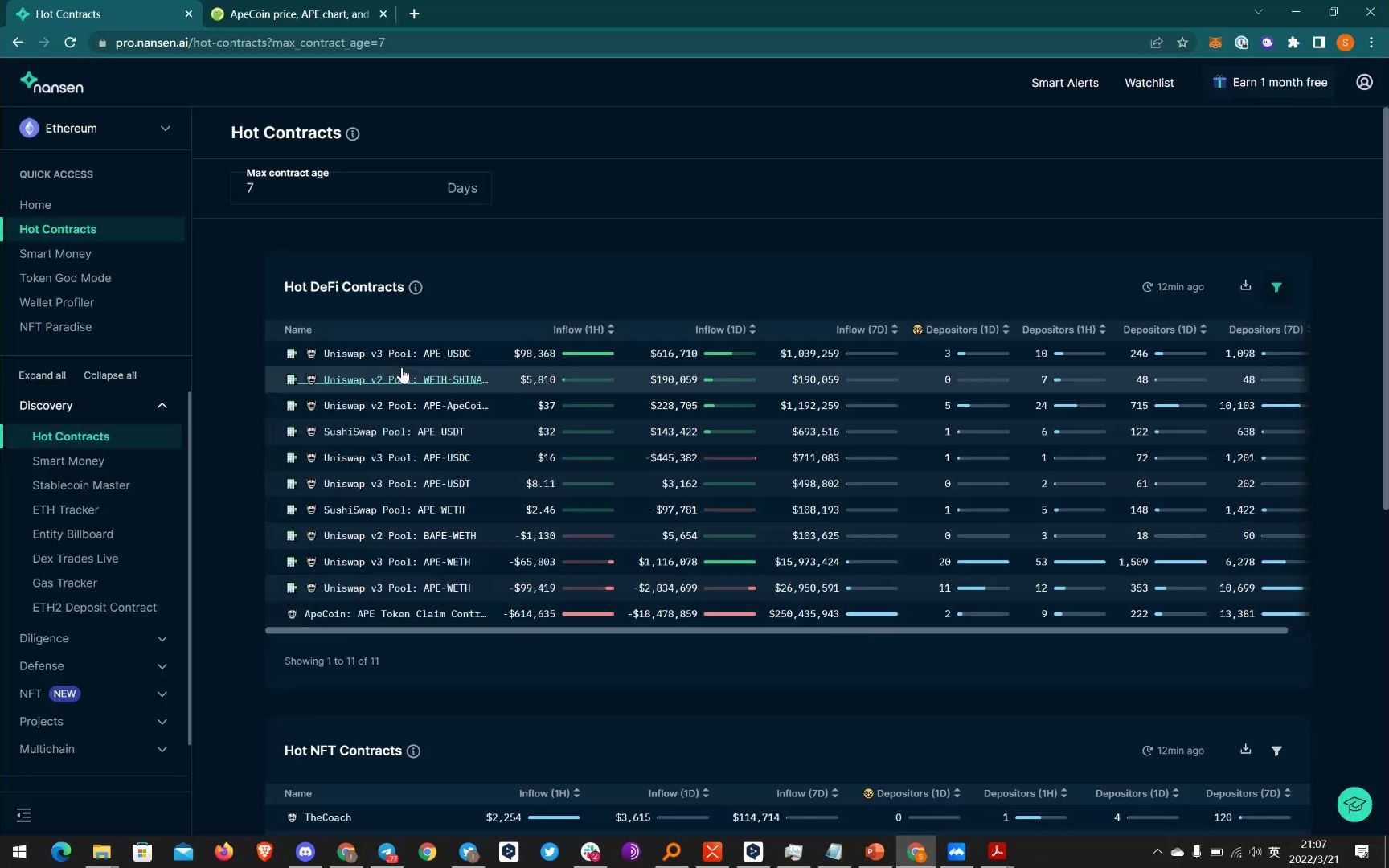Click the page vertical scrollbar
Viewport: 1389px width, 868px height.
tap(1385, 309)
